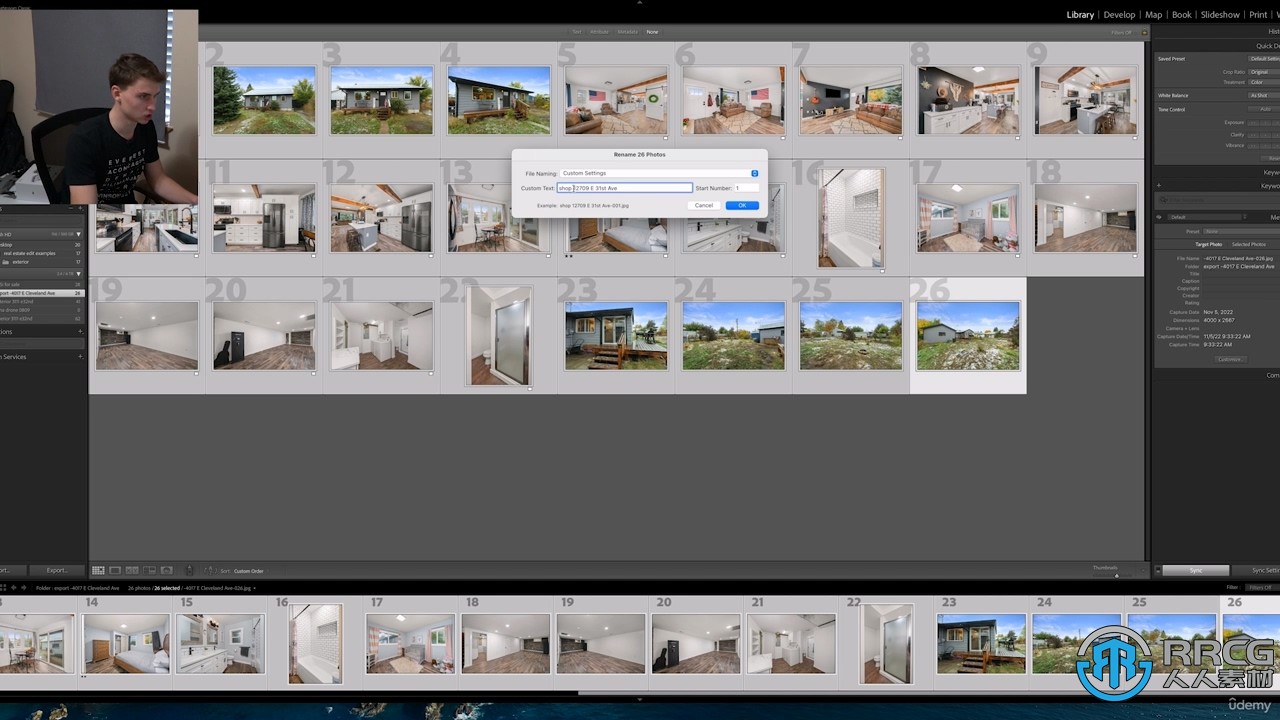Click Auto tone control button

1264,109
